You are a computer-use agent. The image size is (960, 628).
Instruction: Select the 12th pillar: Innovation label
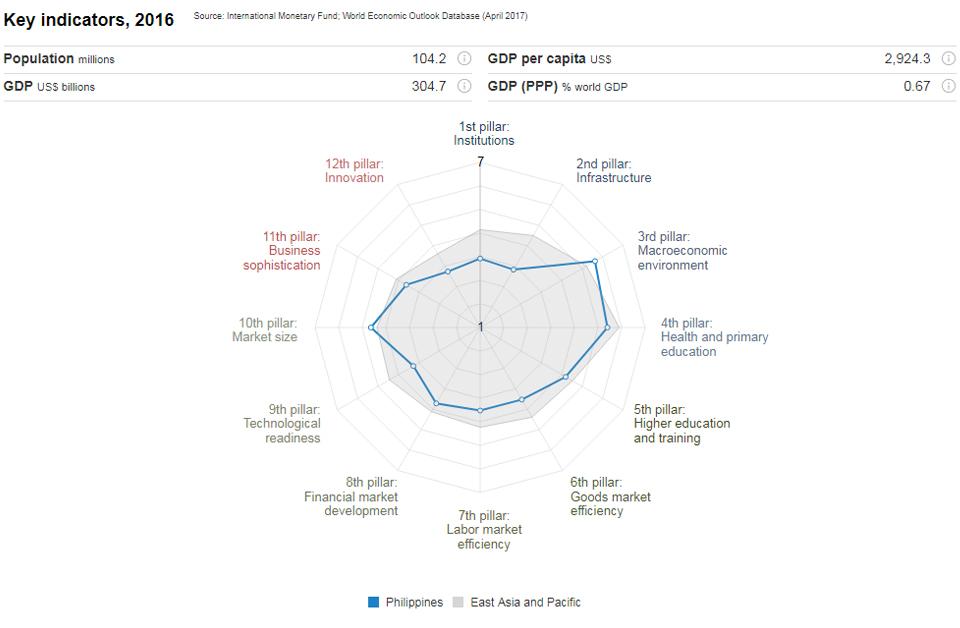tap(354, 171)
